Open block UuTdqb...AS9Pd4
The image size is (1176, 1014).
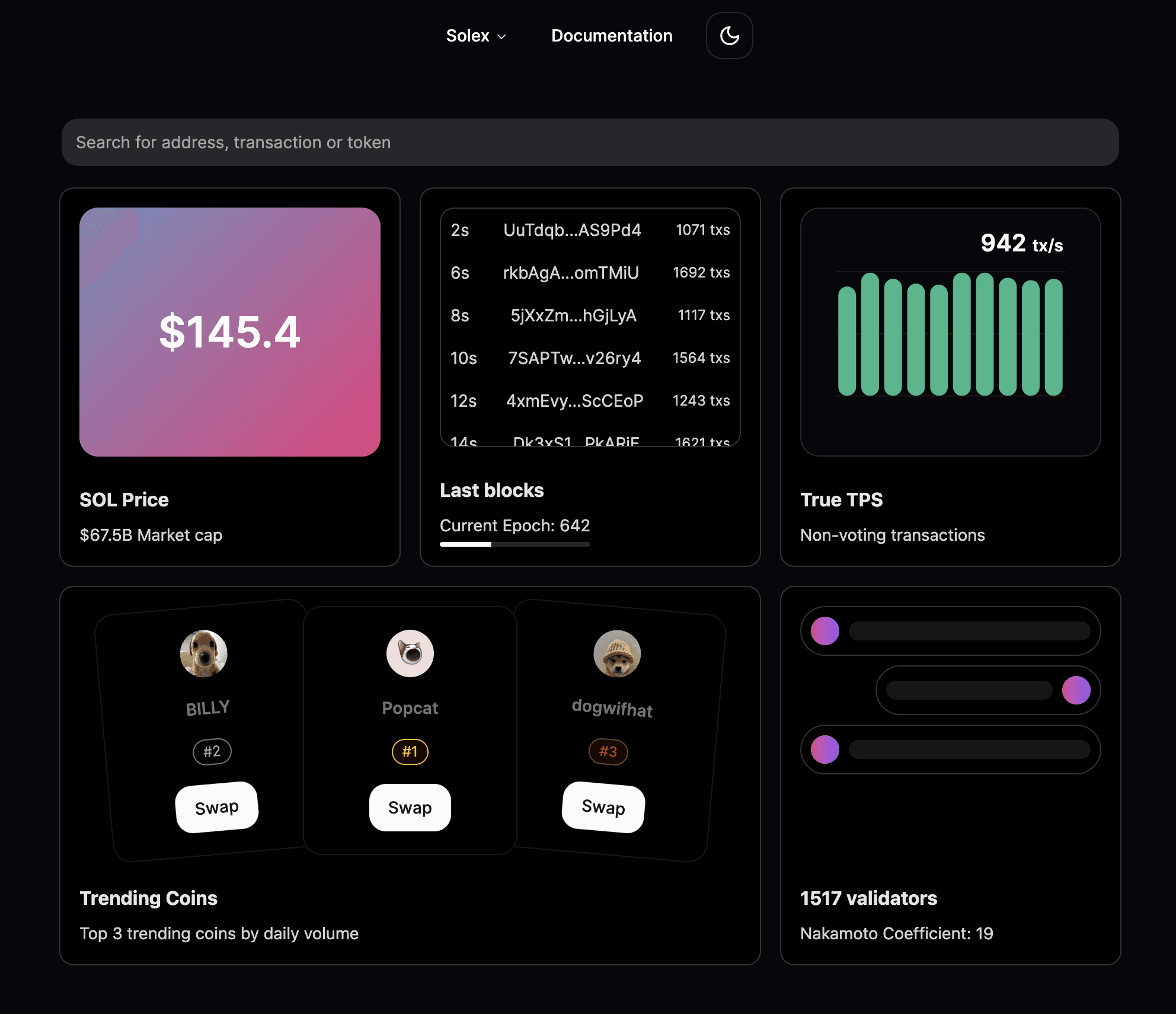[x=572, y=230]
